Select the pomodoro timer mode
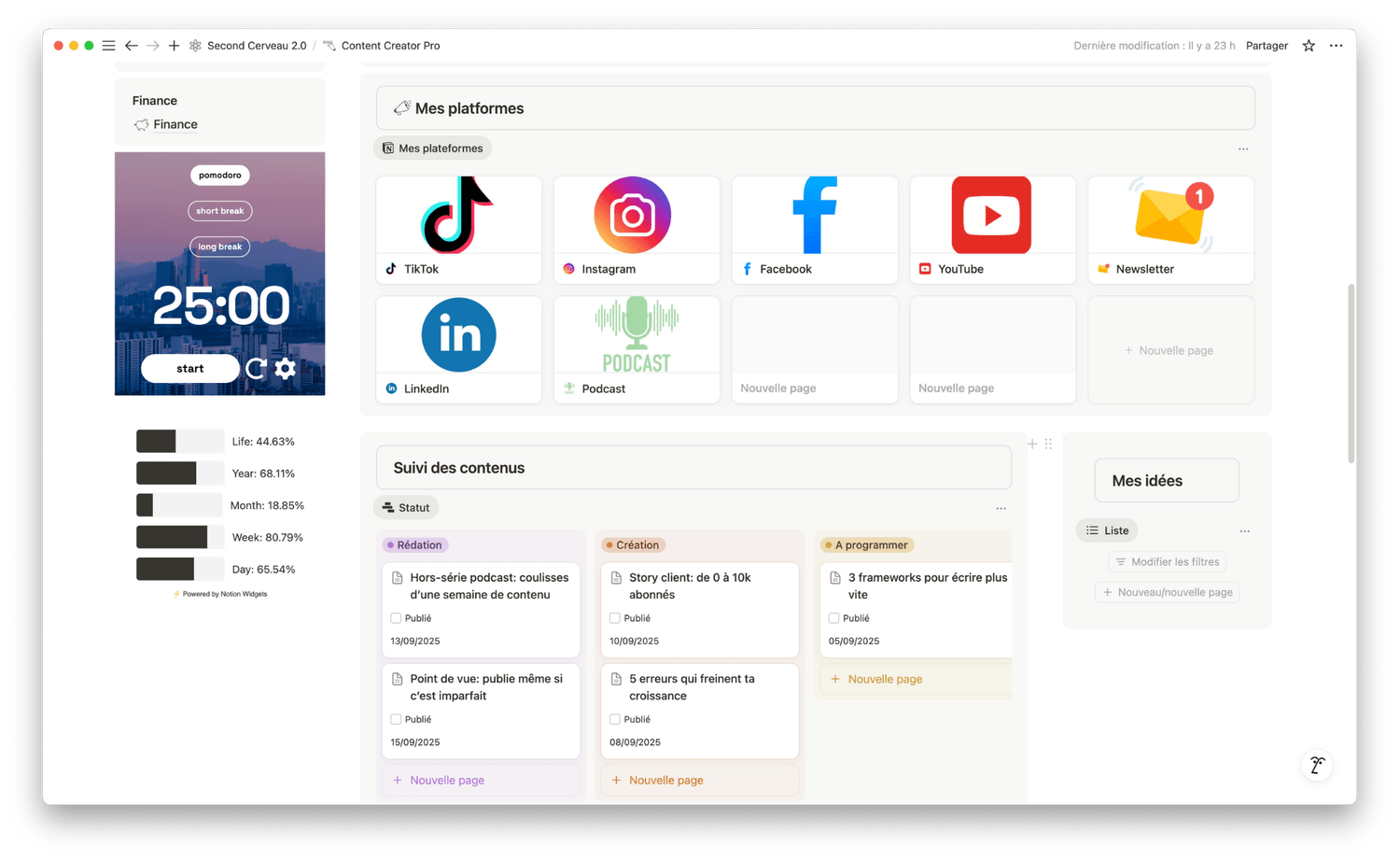The image size is (1400, 861). [x=220, y=175]
